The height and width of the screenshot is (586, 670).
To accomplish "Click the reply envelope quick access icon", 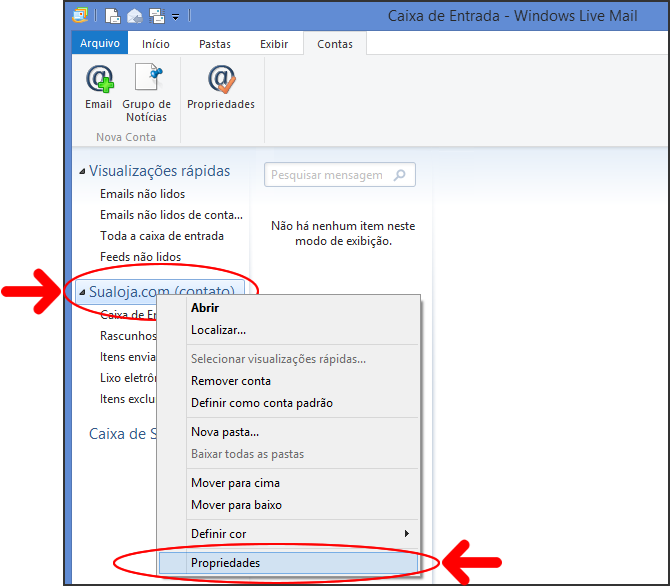I will [x=135, y=16].
